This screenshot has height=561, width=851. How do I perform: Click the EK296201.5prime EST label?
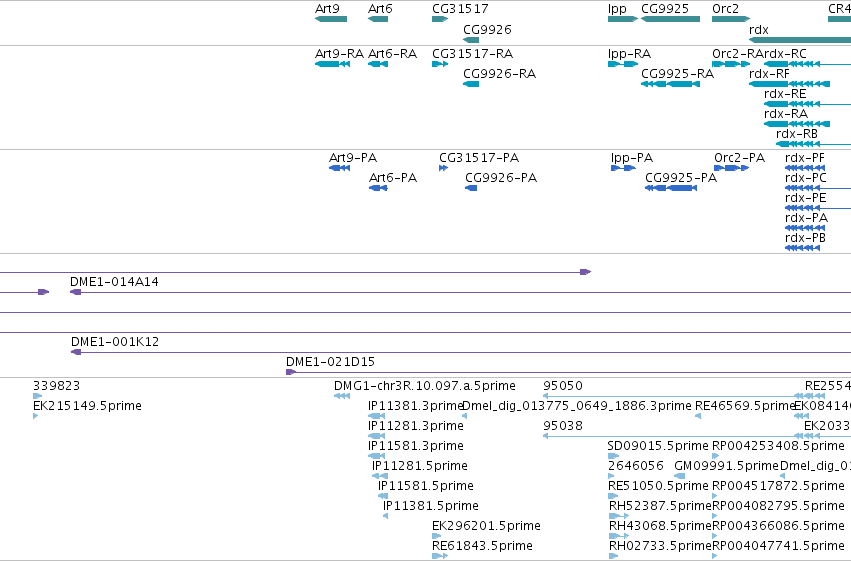click(486, 526)
